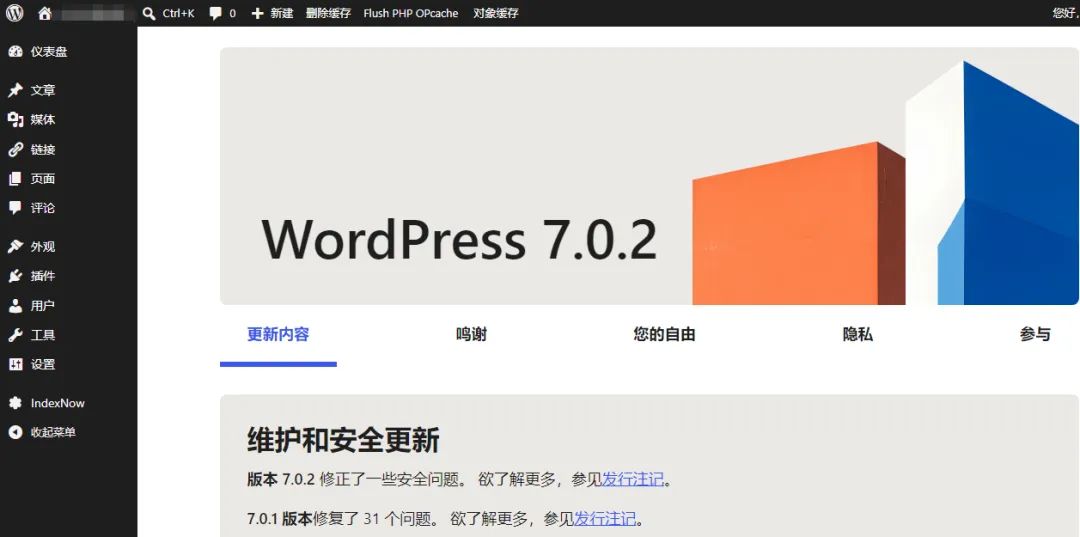
Task: Click the 收起菜单 label
Action: pos(53,432)
